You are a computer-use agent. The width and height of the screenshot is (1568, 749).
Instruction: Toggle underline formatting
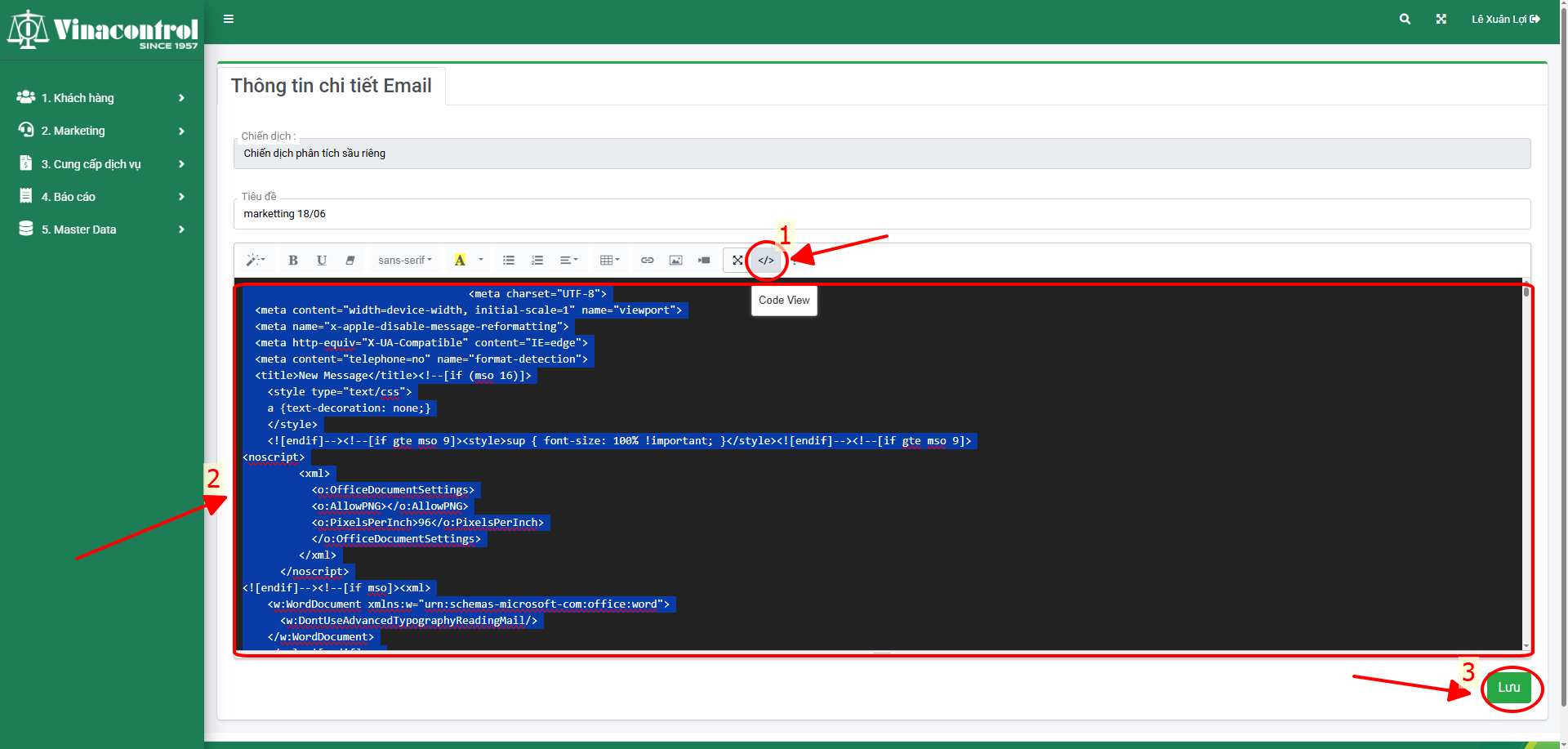(322, 261)
